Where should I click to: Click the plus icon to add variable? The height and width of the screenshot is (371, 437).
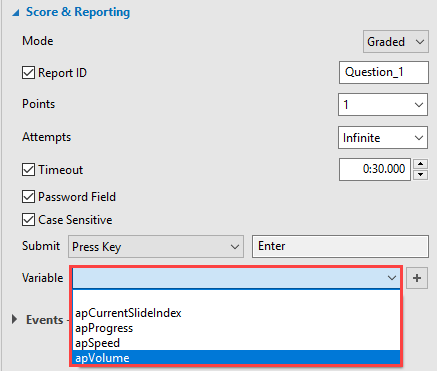(x=417, y=278)
